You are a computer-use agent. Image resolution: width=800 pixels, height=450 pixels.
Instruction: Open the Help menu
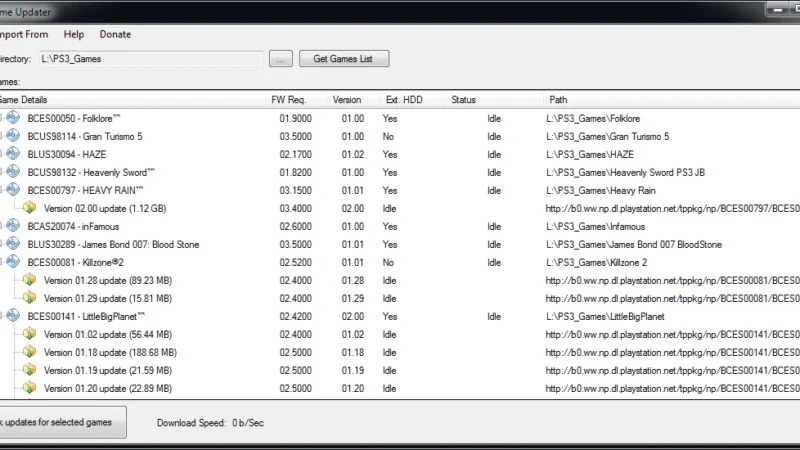[x=74, y=34]
